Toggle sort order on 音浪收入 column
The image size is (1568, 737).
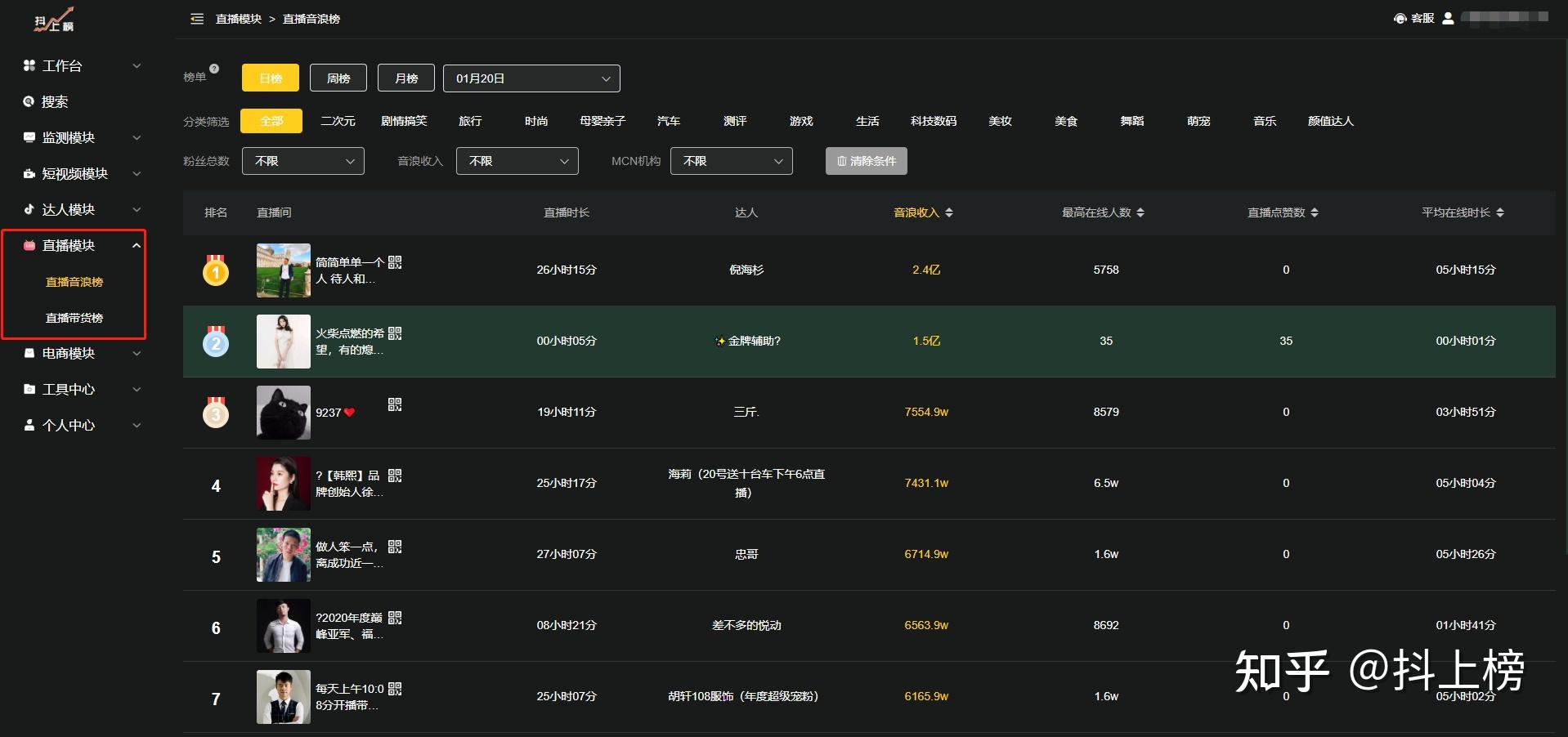pyautogui.click(x=949, y=212)
